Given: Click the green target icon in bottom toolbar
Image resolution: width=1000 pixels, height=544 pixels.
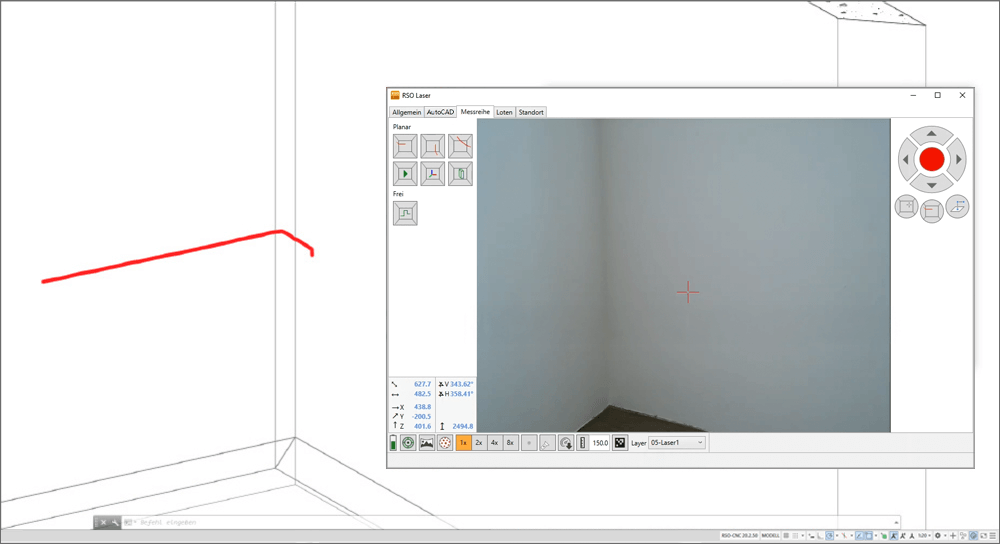Looking at the screenshot, I should click(x=408, y=443).
